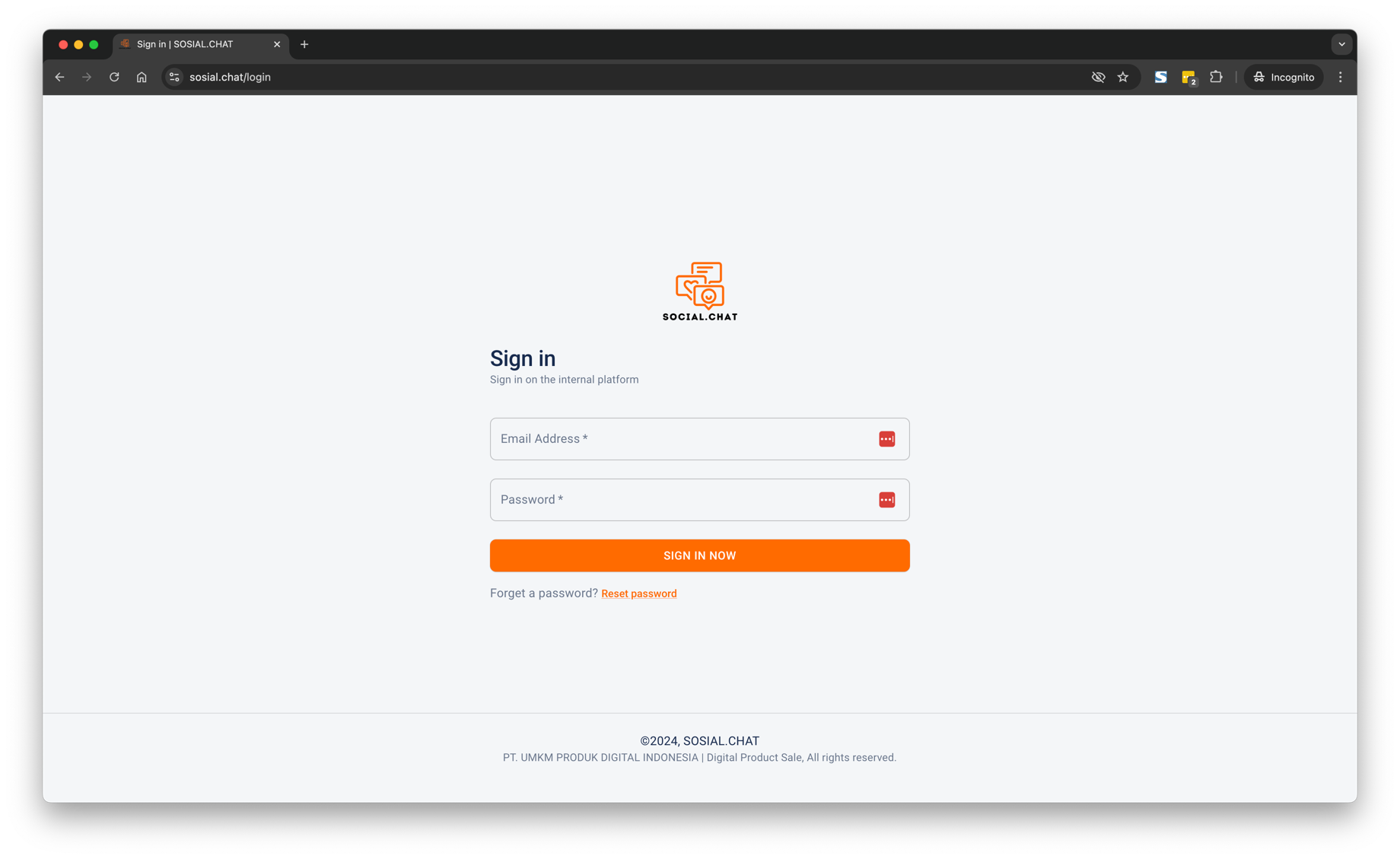The image size is (1400, 859).
Task: Toggle the third-party cookies eye icon
Action: (x=1098, y=77)
